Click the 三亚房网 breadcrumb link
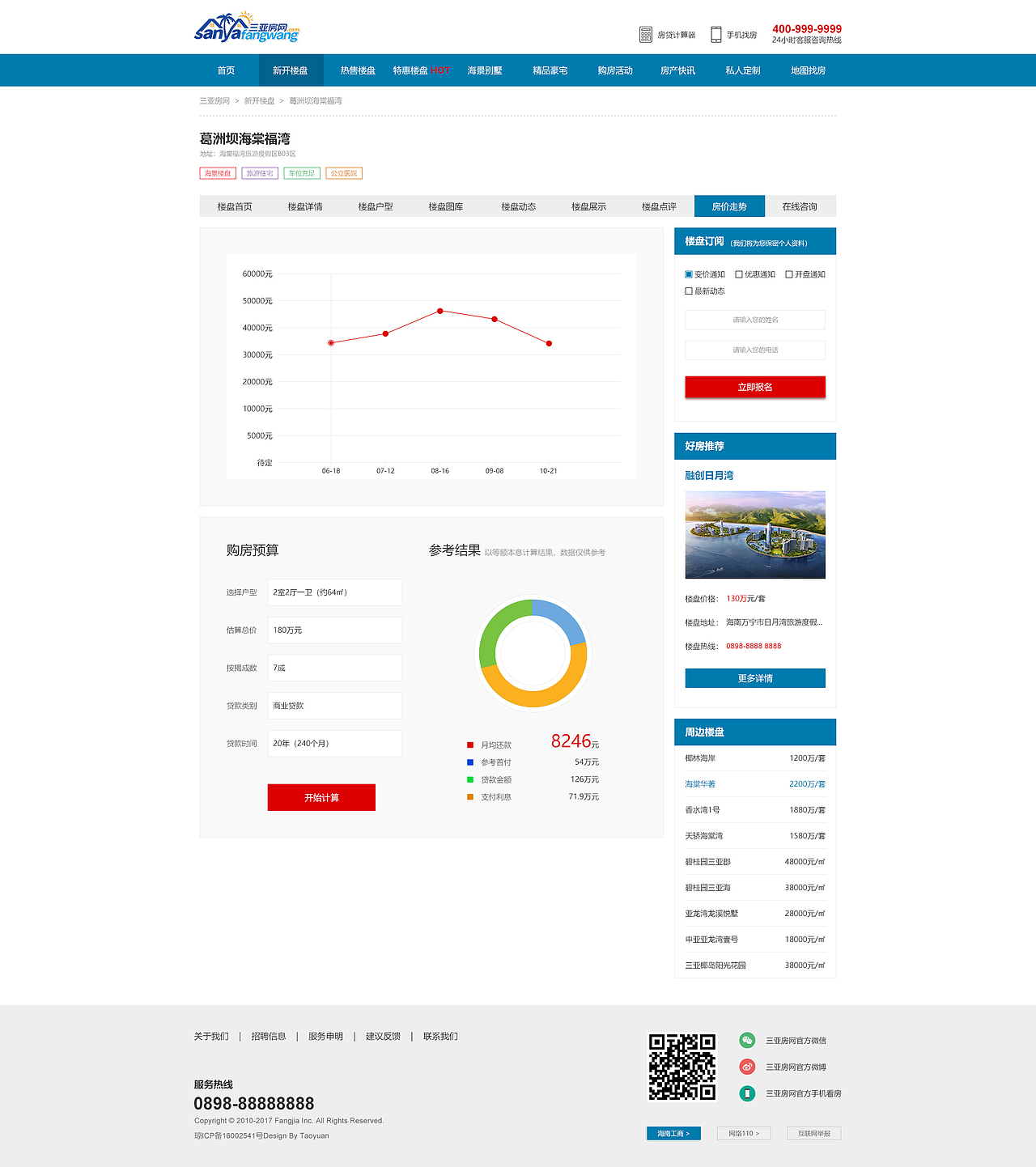Image resolution: width=1036 pixels, height=1167 pixels. tap(214, 101)
